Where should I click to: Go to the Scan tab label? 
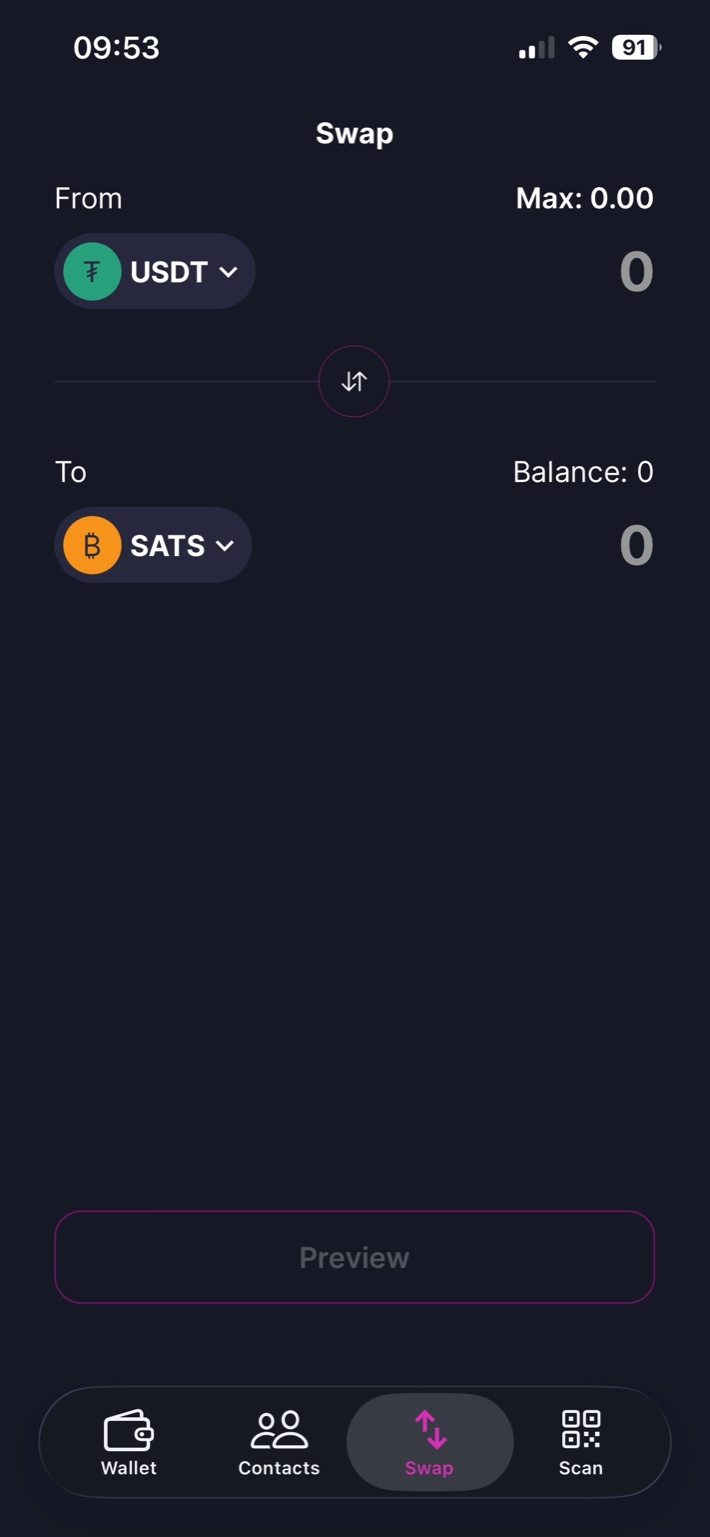pyautogui.click(x=581, y=1468)
